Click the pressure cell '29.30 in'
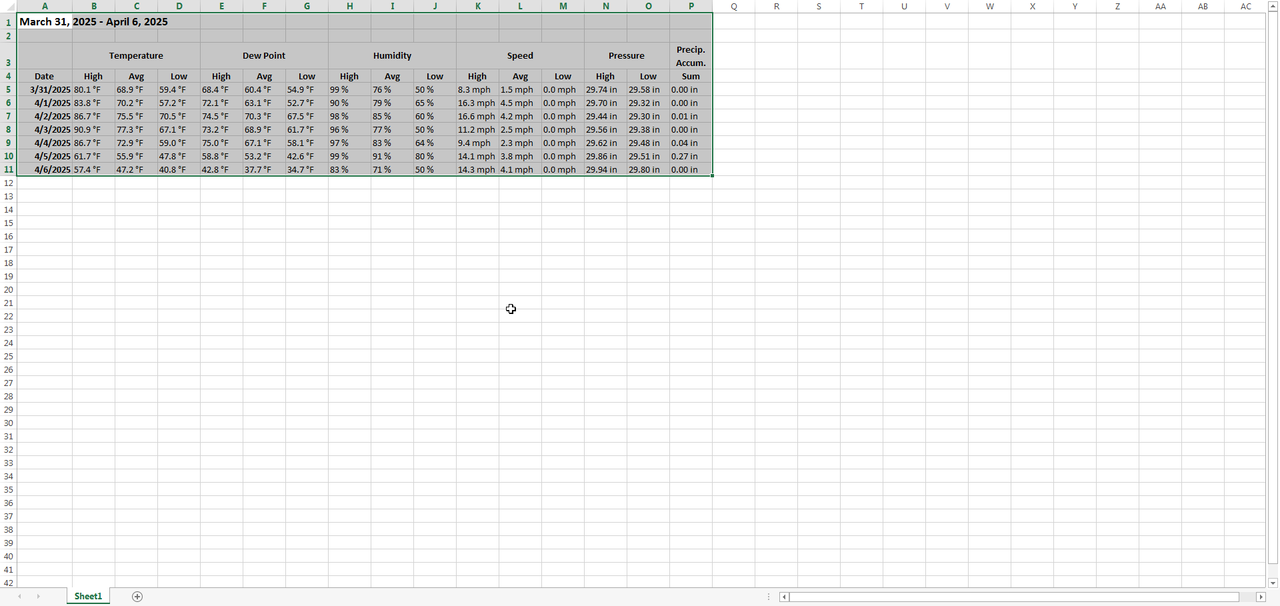The height and width of the screenshot is (606, 1280). [x=648, y=116]
